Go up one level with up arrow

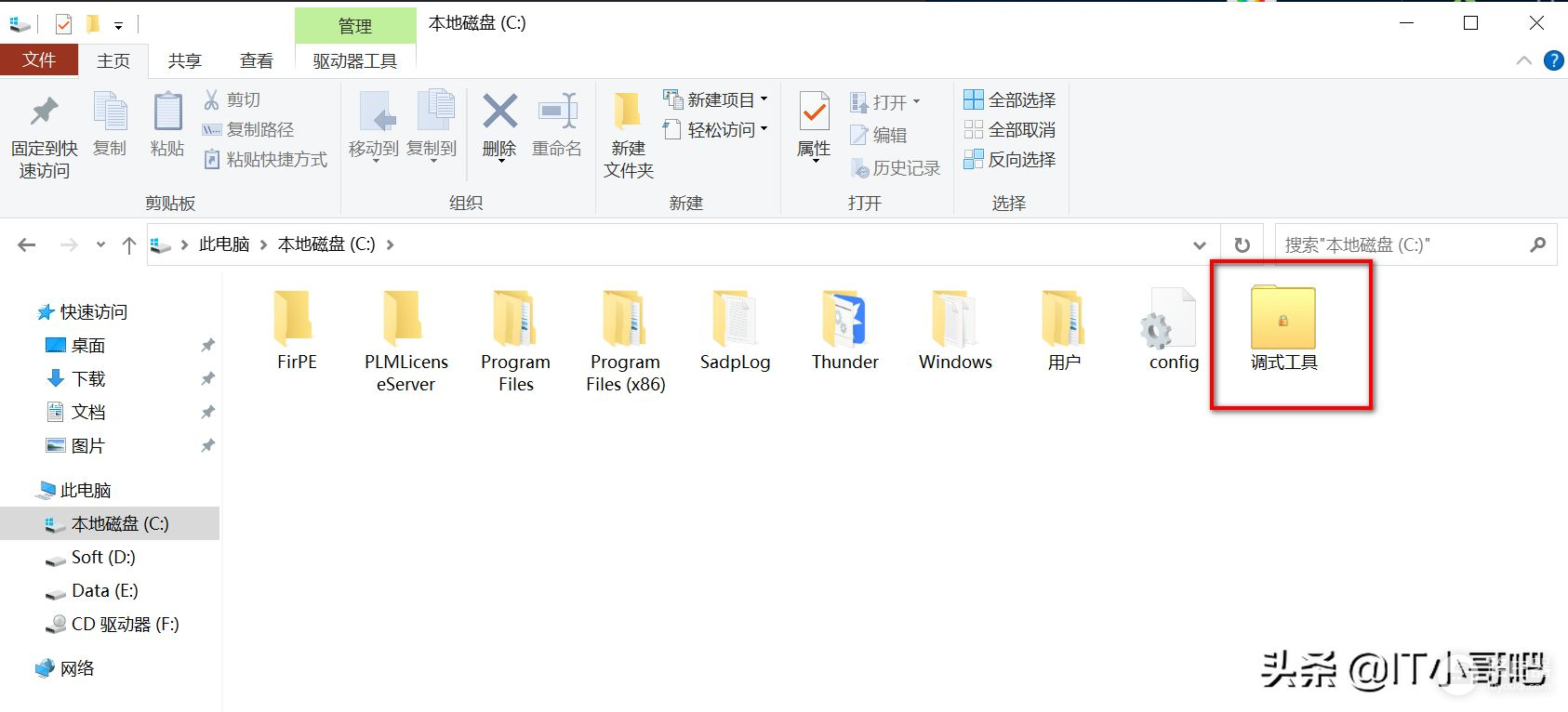pos(129,244)
